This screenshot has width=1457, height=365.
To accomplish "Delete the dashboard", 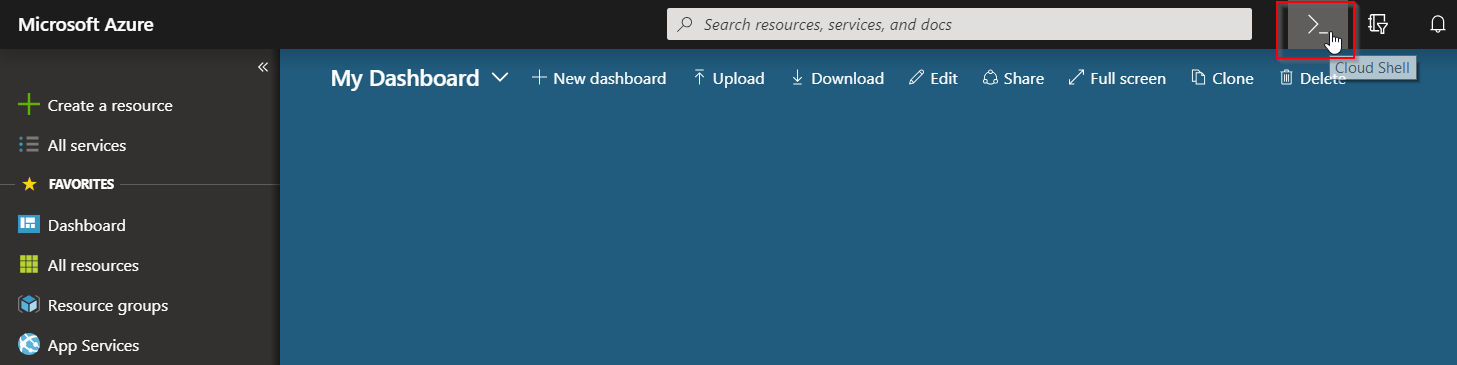I will 1312,78.
